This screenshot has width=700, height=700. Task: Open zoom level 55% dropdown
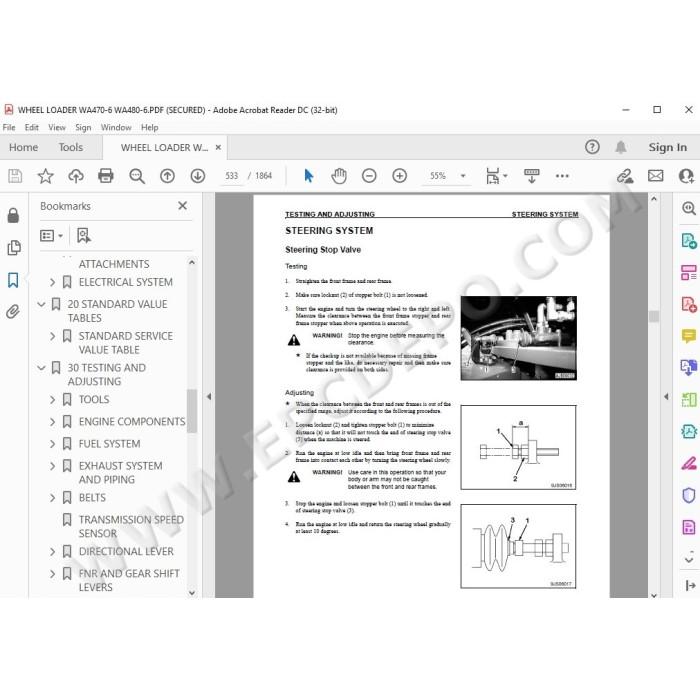463,176
